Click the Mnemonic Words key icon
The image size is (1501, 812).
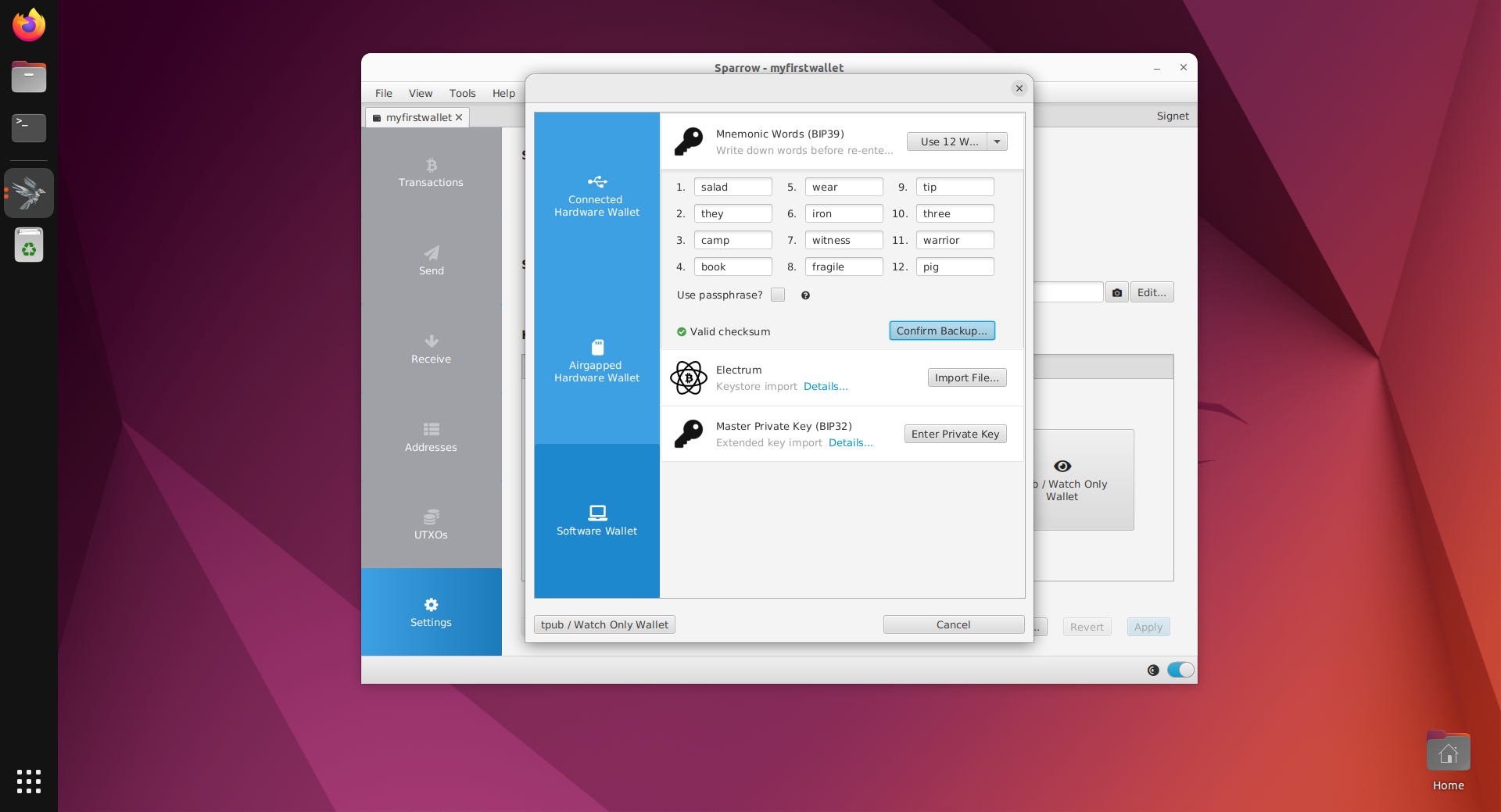689,141
